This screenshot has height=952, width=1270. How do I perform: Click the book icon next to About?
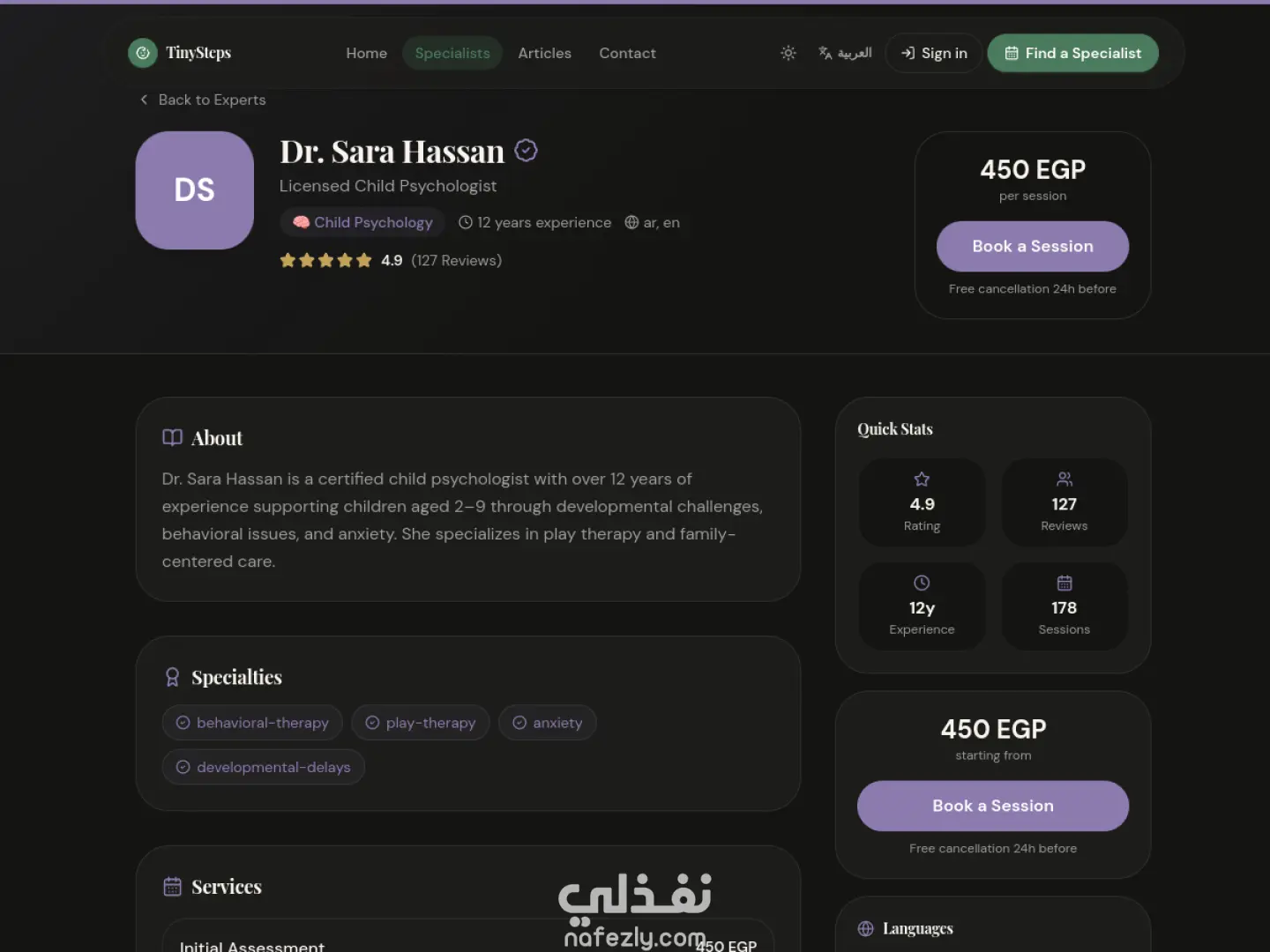click(172, 438)
